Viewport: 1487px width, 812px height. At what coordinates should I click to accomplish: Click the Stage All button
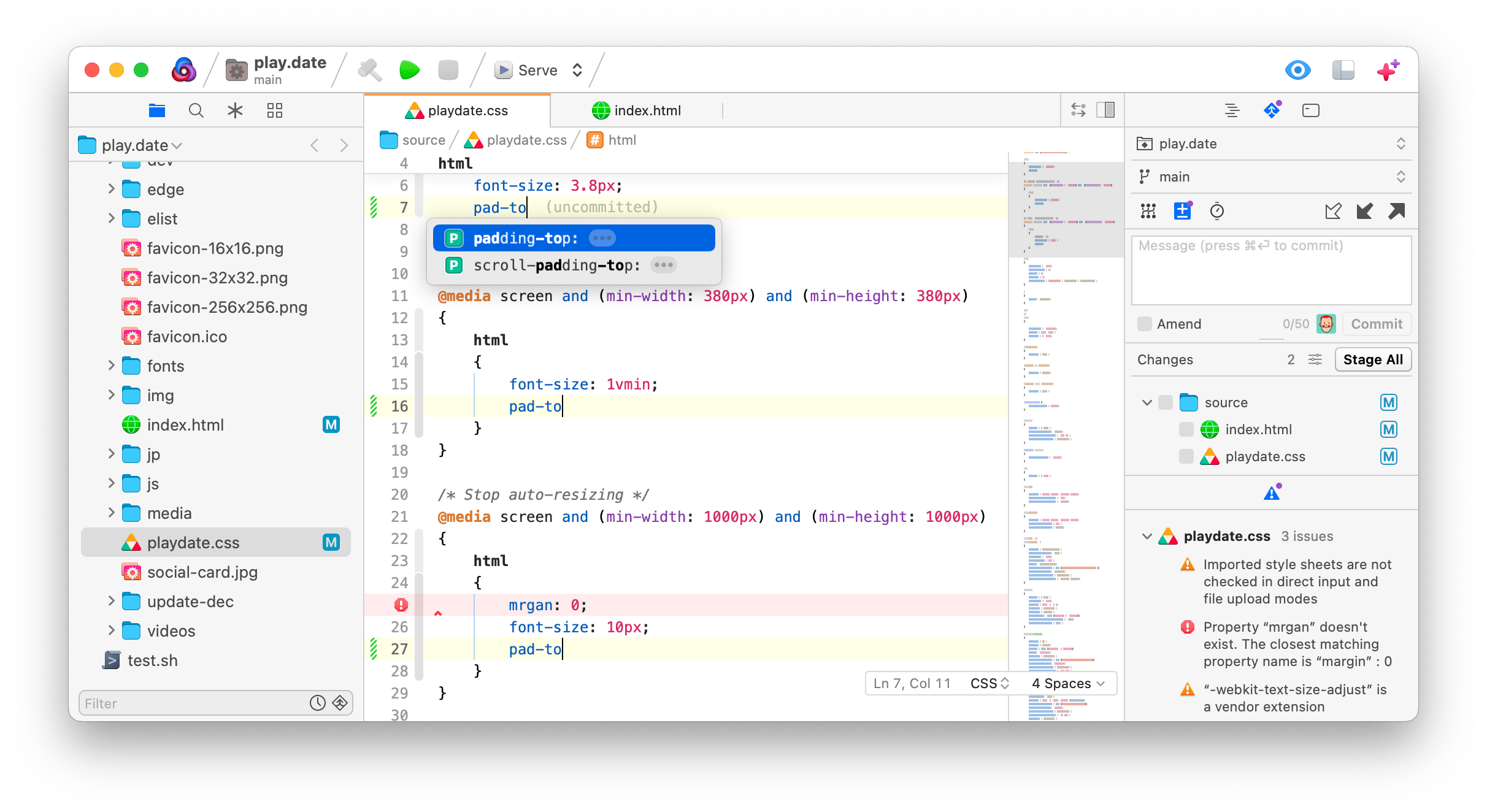point(1373,358)
